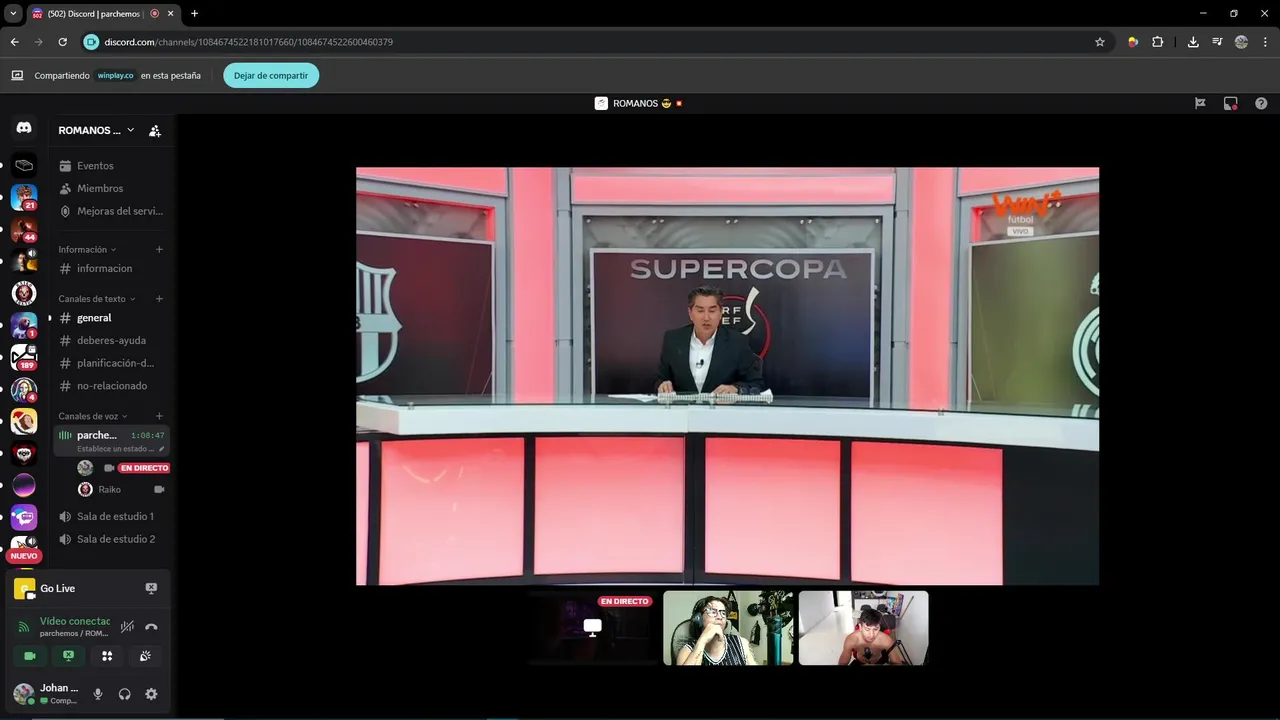Click the Go Live label
Screen dimensions: 1280x720
[x=57, y=588]
